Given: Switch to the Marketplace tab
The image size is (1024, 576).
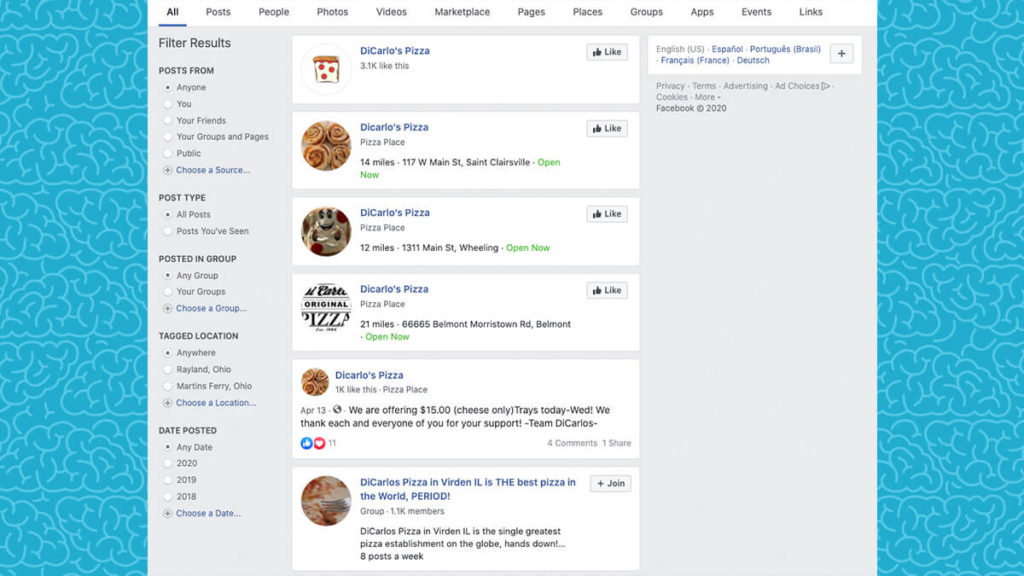Looking at the screenshot, I should tap(462, 12).
